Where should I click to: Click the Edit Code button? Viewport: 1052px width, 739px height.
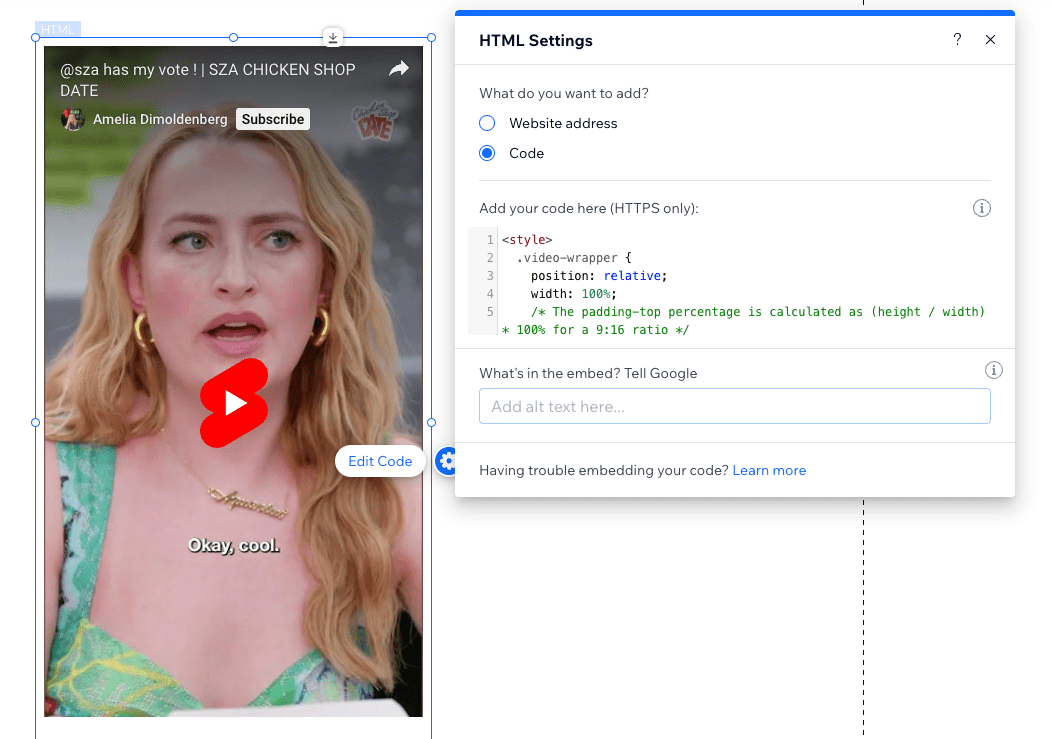(x=380, y=461)
